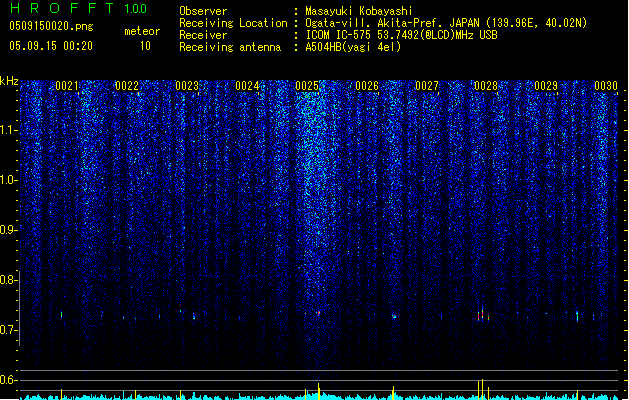Click the tallest yellow spike below 0028

click(482, 389)
